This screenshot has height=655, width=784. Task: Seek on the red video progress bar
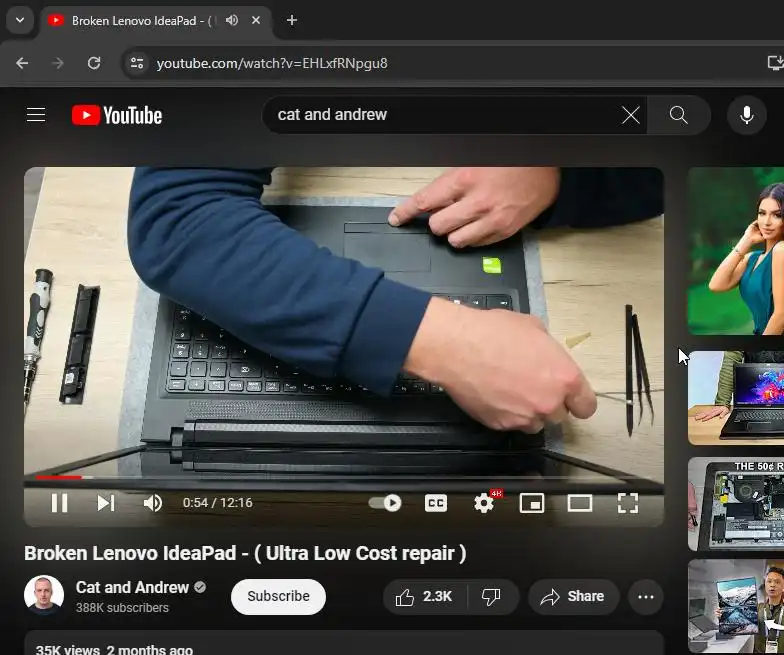tap(344, 478)
